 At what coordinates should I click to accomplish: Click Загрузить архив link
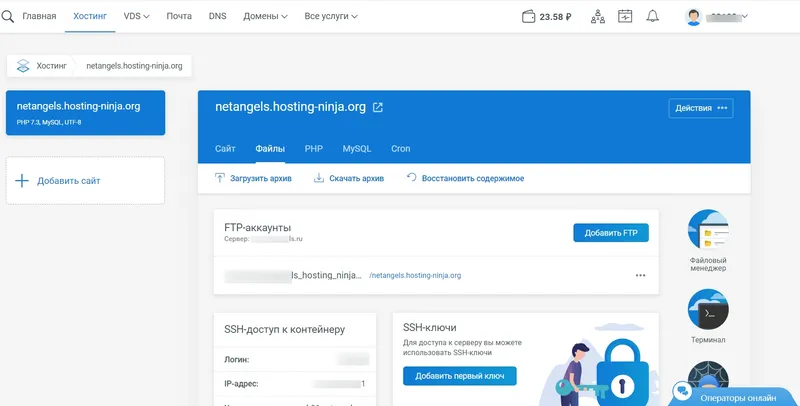pos(261,179)
